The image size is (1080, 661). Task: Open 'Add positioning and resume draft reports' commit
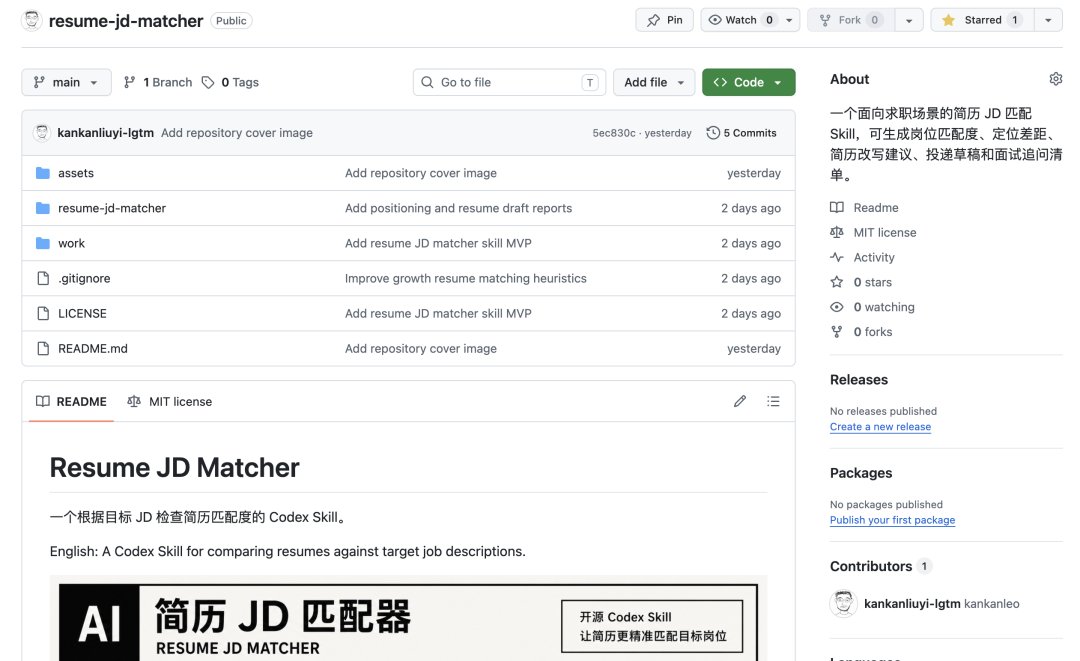point(458,208)
